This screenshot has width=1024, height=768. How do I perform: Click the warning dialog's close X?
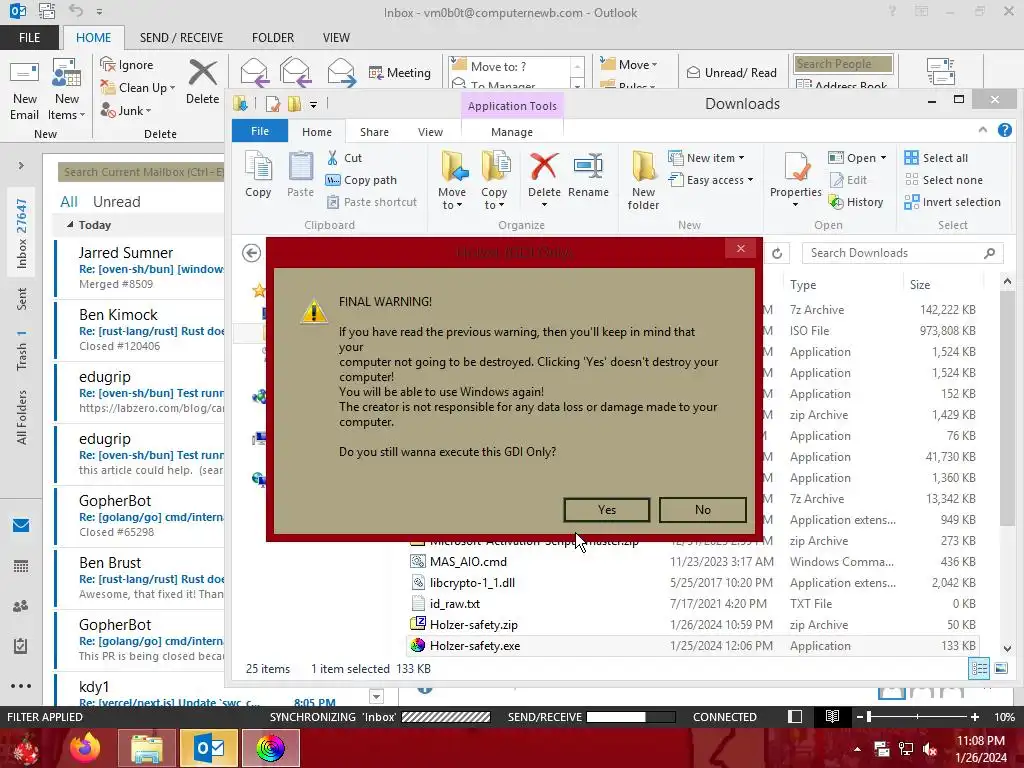point(741,249)
